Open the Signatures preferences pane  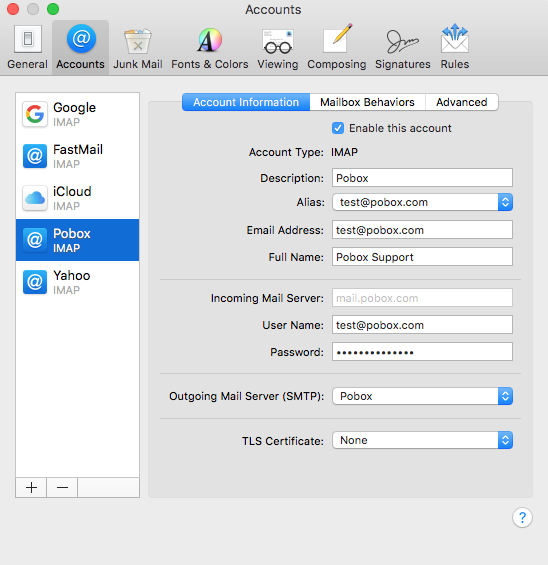tap(402, 47)
